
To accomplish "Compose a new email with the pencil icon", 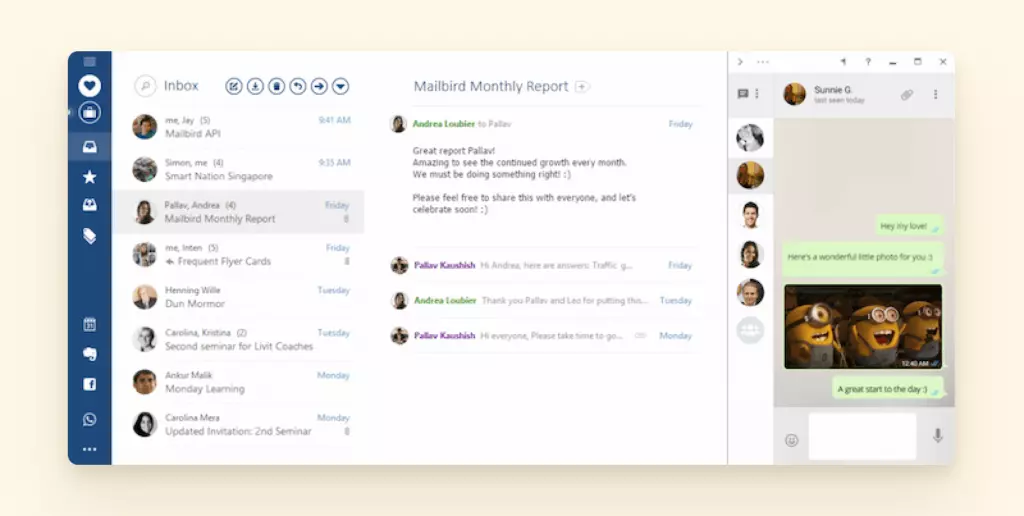I will (234, 86).
